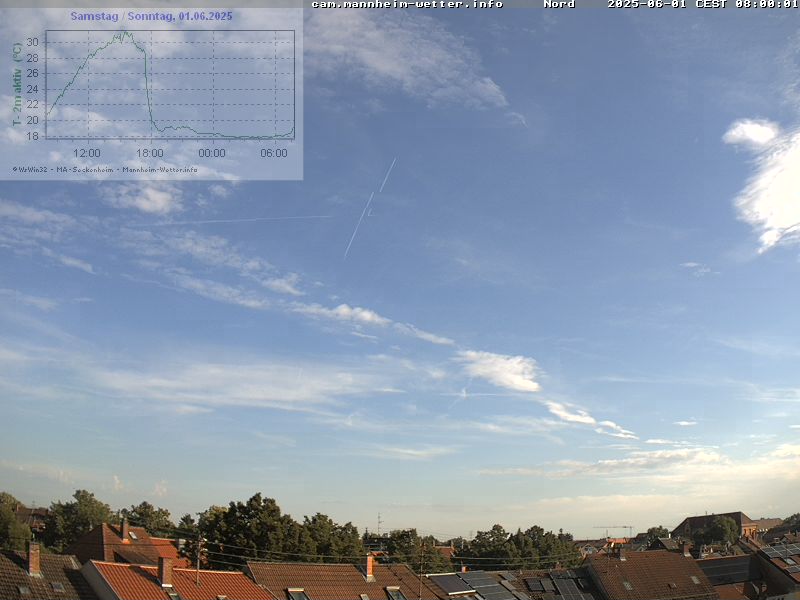Click the cam.mannheim-wetter.info header text

406,4
